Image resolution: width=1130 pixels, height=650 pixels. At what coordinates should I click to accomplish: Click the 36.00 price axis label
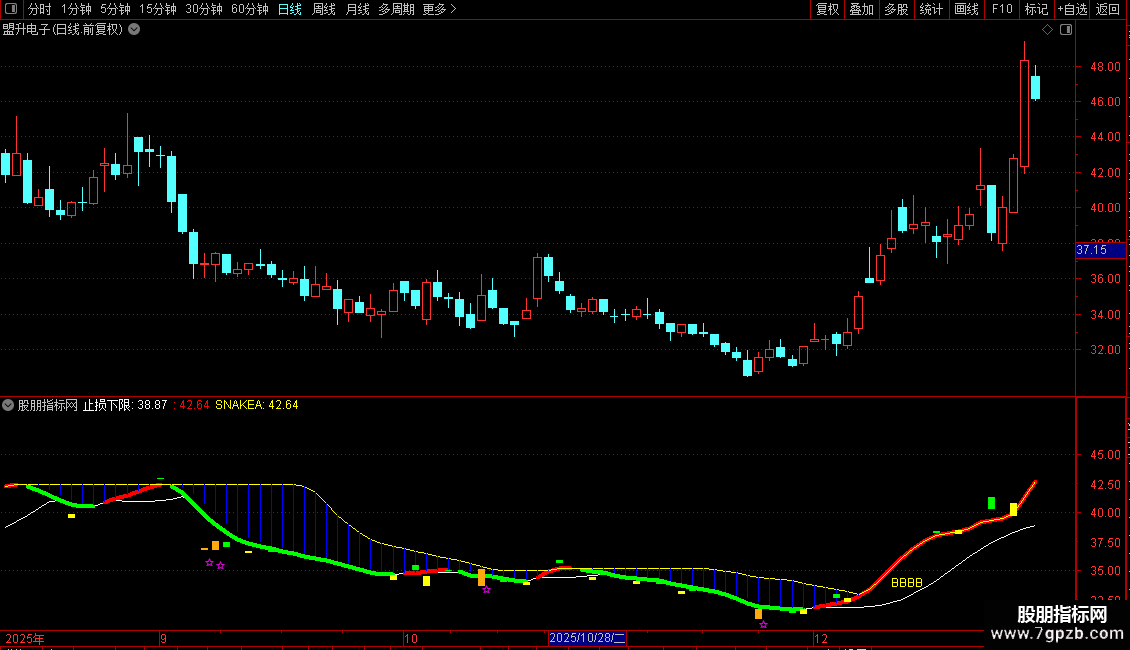click(1105, 279)
